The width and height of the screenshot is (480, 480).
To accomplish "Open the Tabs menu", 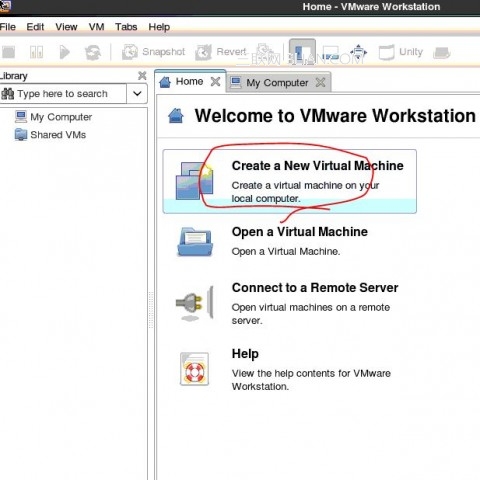I will pos(126,27).
